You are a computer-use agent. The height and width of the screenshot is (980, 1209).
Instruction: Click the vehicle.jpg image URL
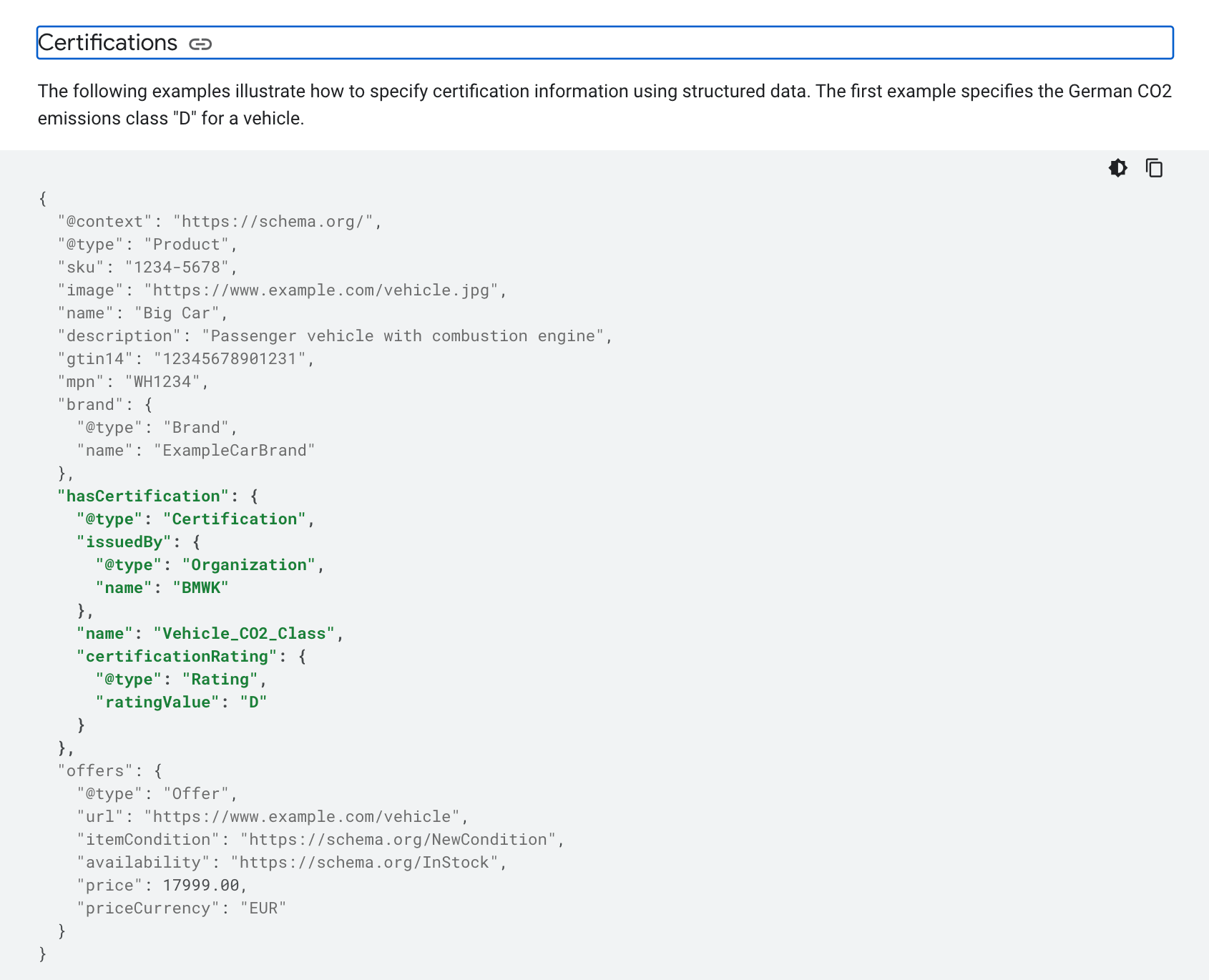coord(322,290)
